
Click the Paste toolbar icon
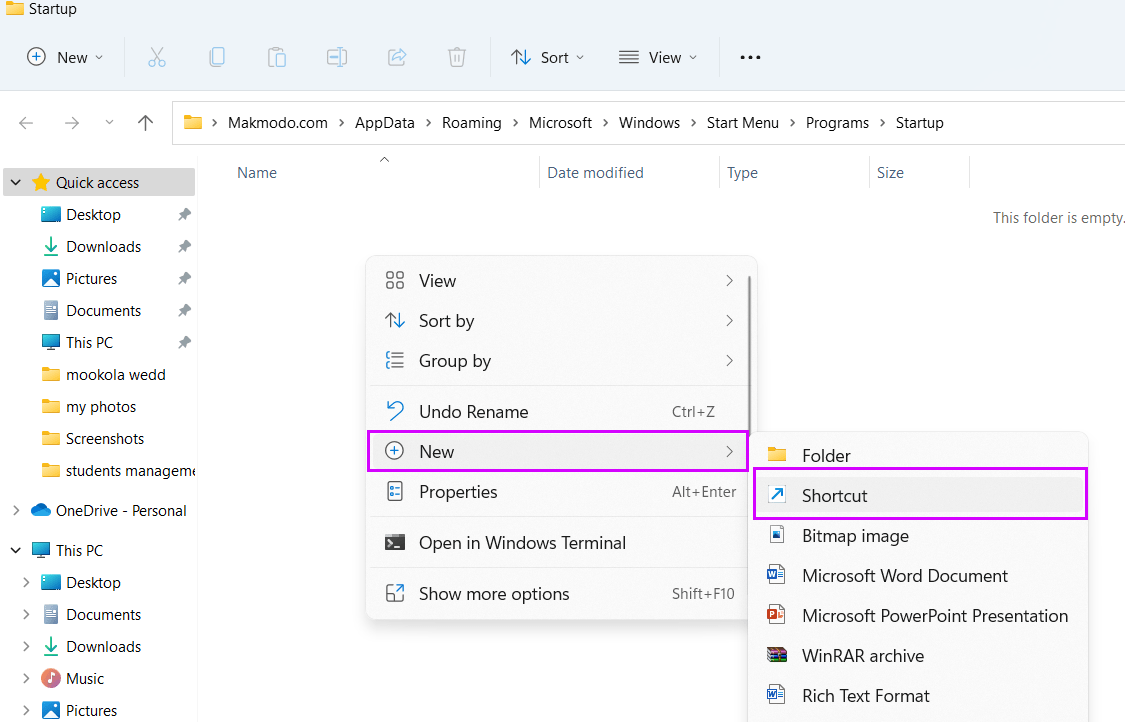[277, 57]
